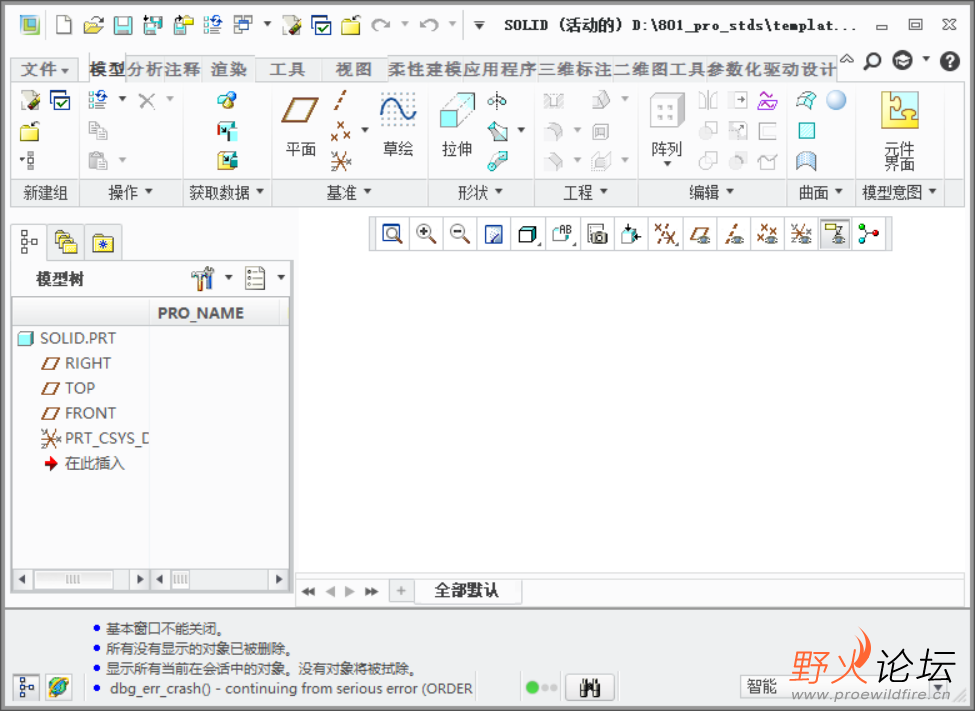Toggle datum point display in view toolbar
The image size is (975, 711).
[767, 234]
